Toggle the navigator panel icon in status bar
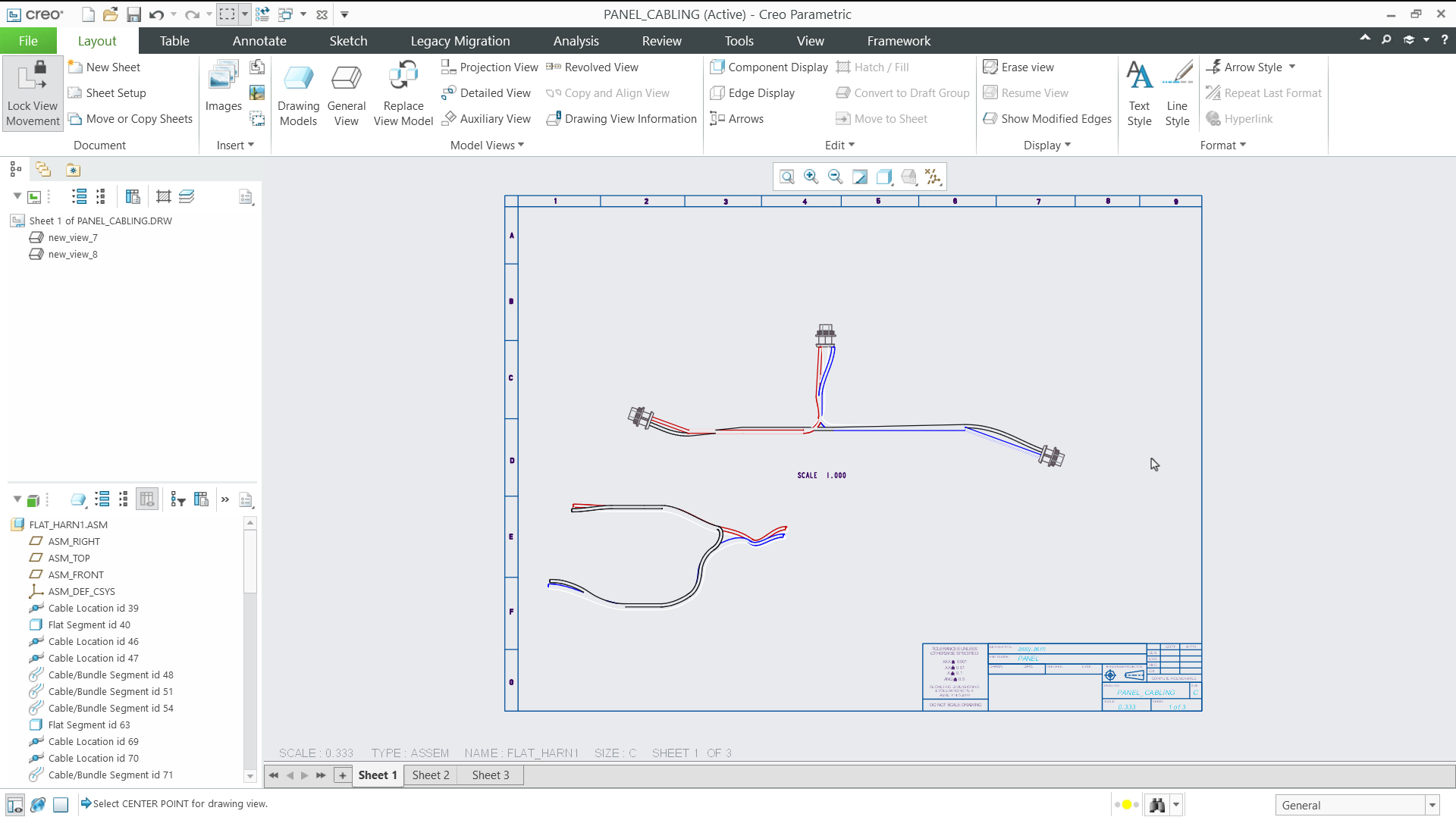This screenshot has width=1456, height=817. pos(14,805)
